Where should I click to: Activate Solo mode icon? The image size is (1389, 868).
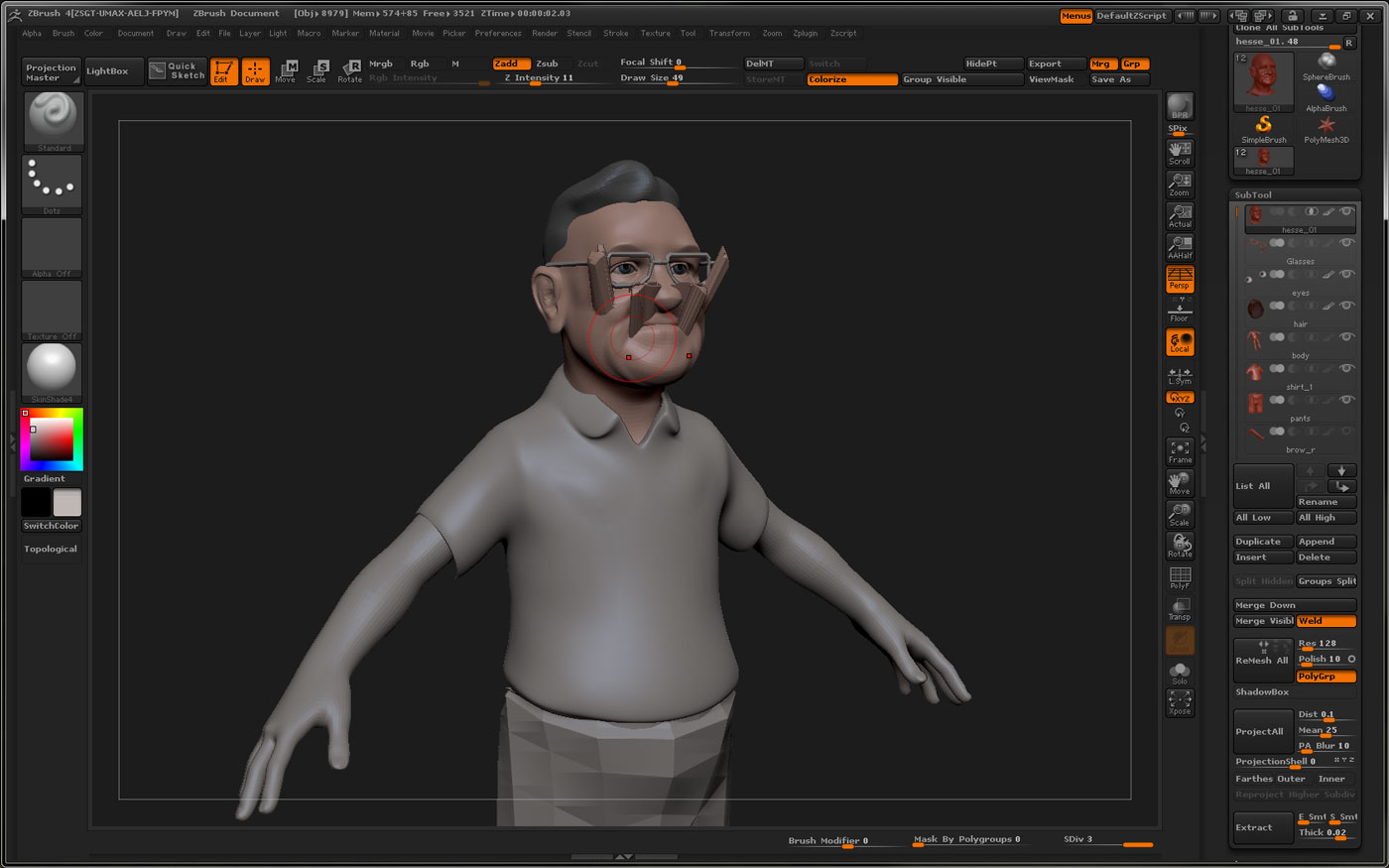(x=1179, y=673)
